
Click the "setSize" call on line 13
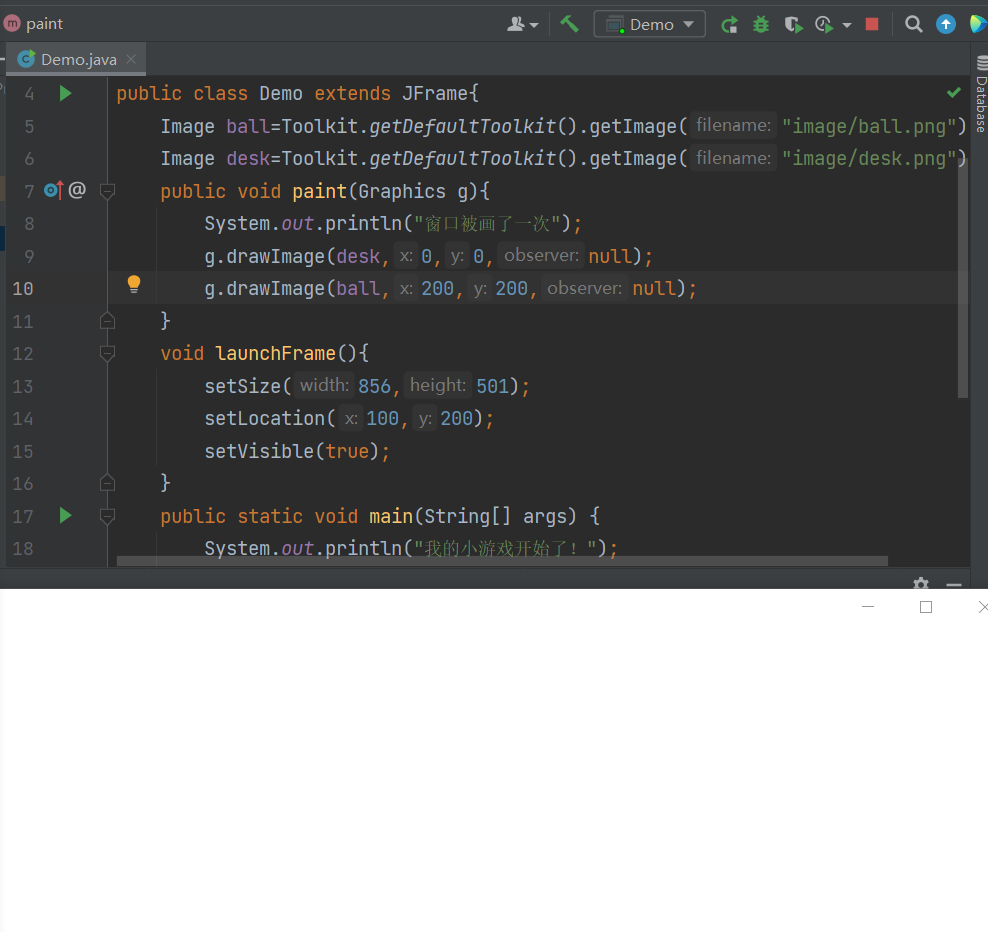pyautogui.click(x=243, y=386)
